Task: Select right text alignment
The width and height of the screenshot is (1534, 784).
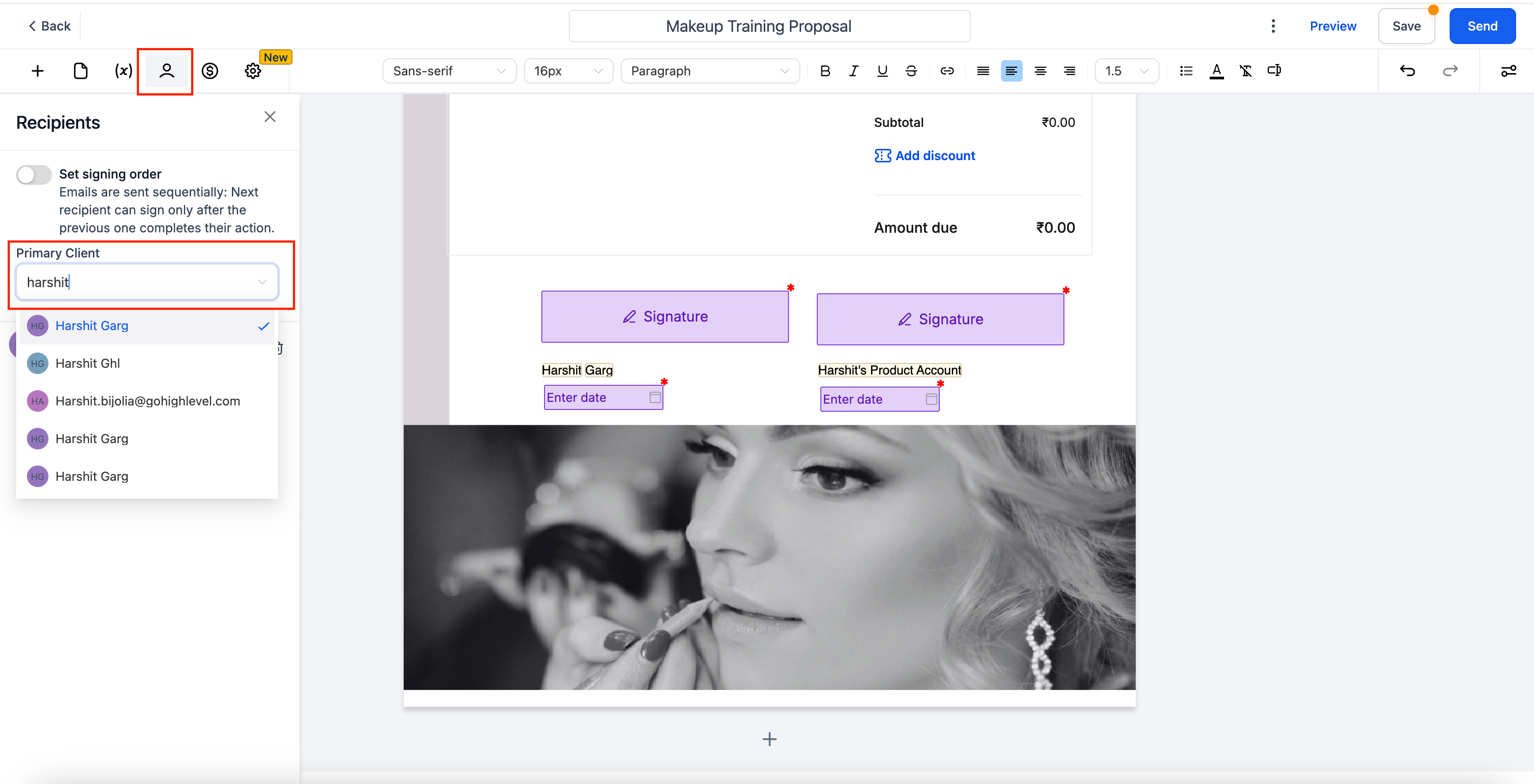Action: pyautogui.click(x=1069, y=71)
